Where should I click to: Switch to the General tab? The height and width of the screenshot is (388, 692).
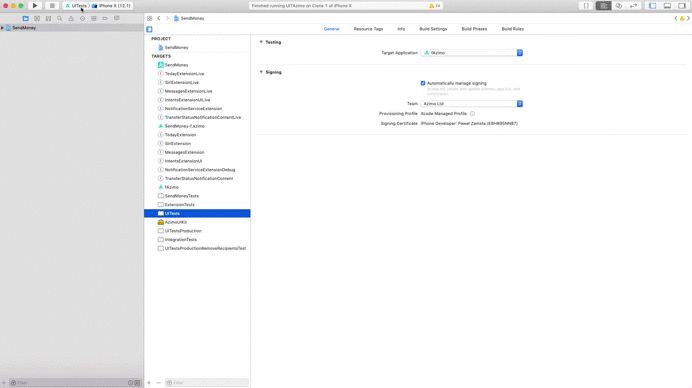[331, 29]
